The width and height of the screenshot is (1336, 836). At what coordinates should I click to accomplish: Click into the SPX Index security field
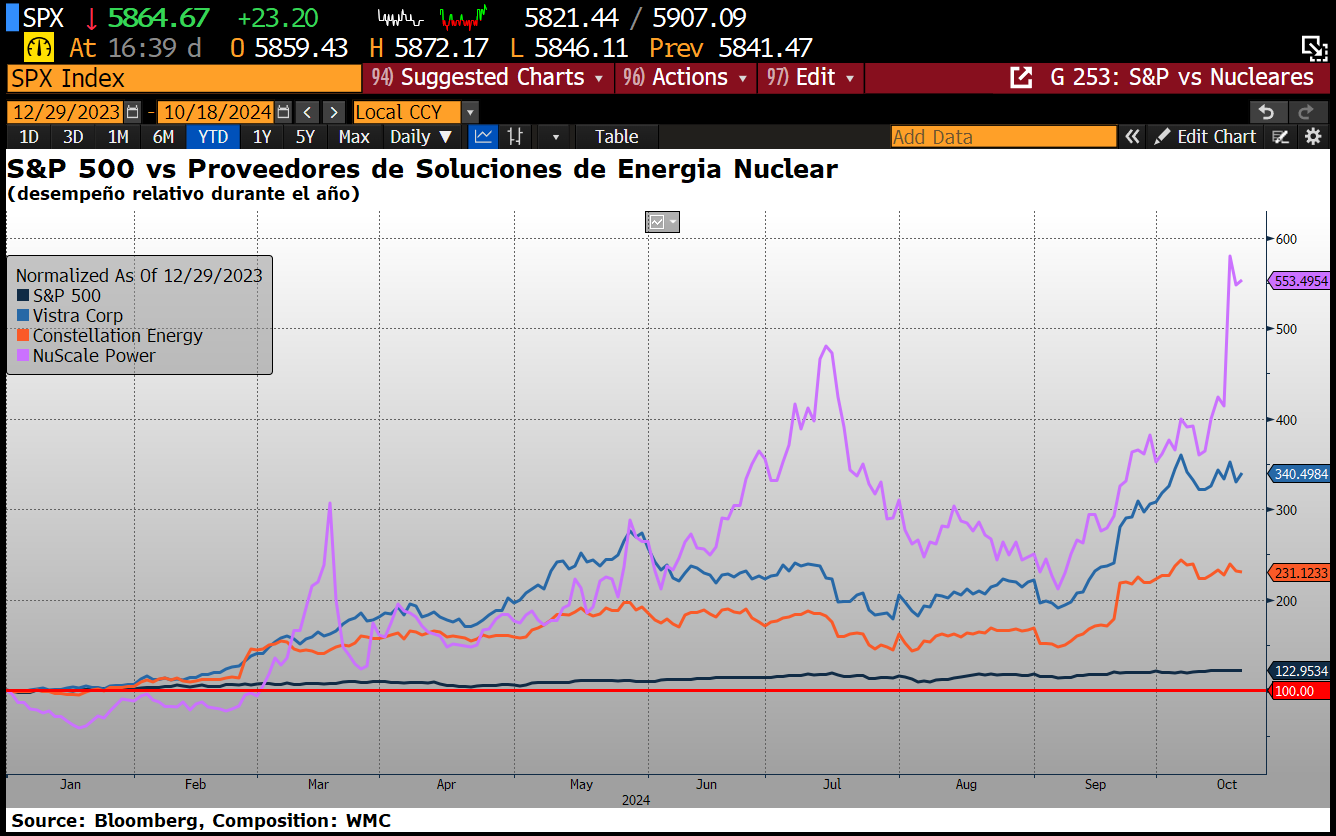[184, 78]
